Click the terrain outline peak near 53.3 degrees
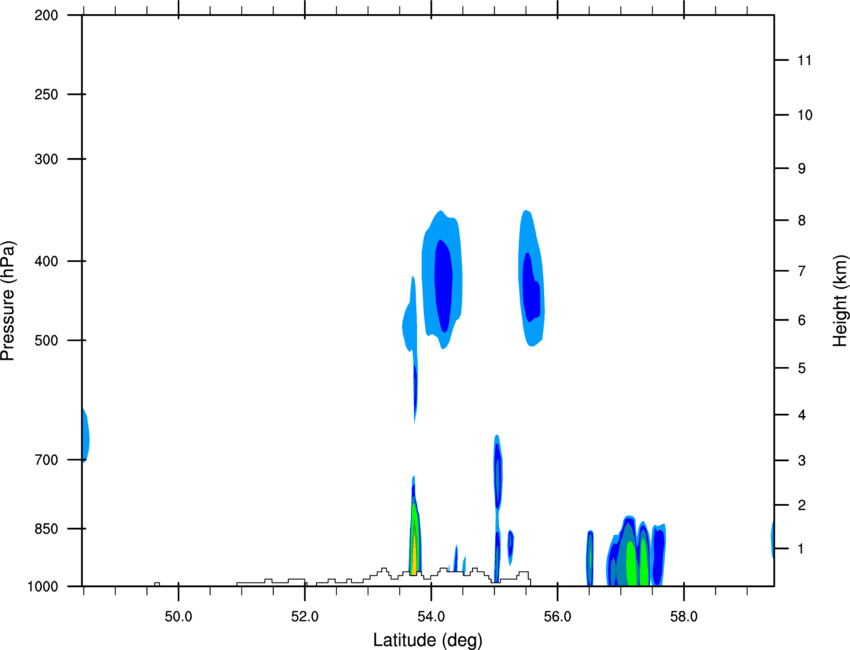 point(384,570)
